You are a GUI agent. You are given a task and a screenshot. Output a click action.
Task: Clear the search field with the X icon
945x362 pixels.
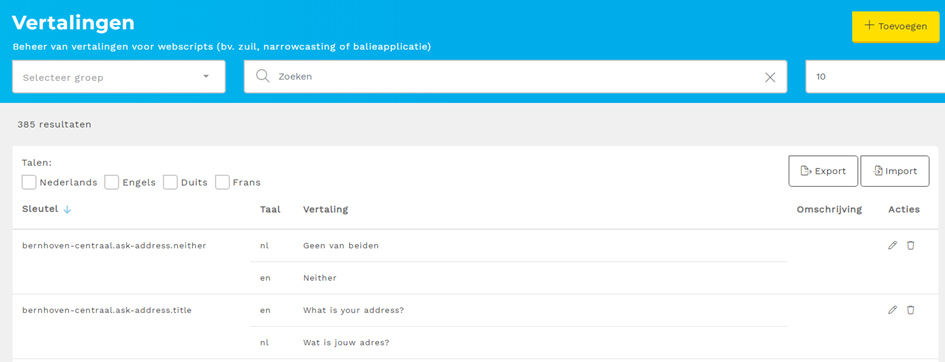[770, 77]
